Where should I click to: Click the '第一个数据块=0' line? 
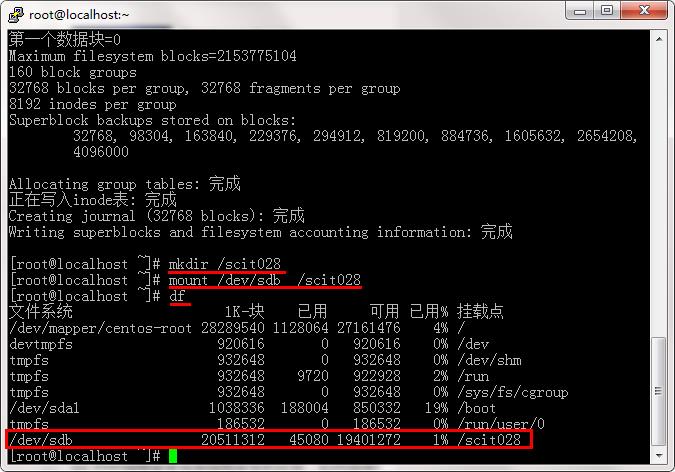65,40
